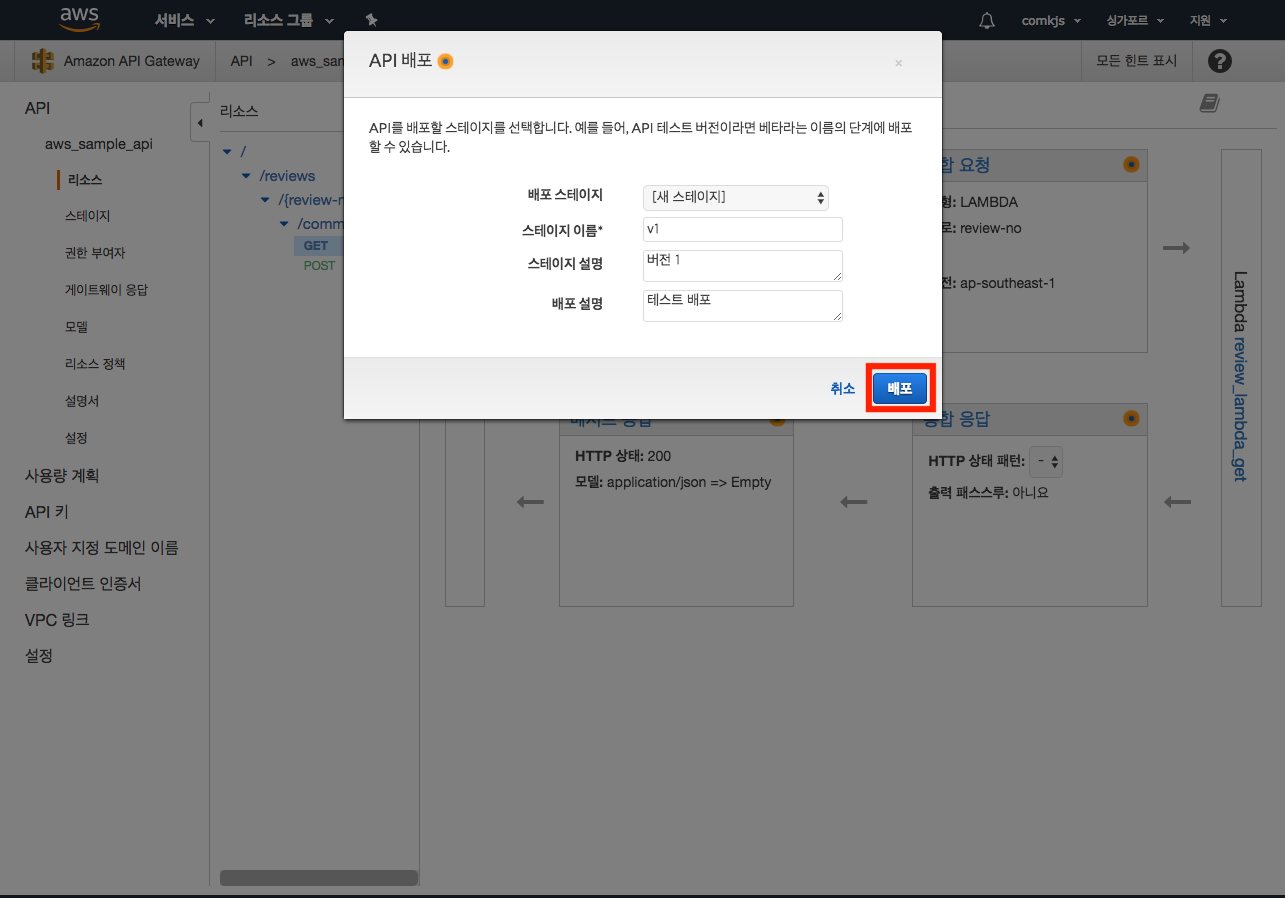Viewport: 1285px width, 898px height.
Task: Open 사용량 계획 in the sidebar
Action: click(62, 476)
